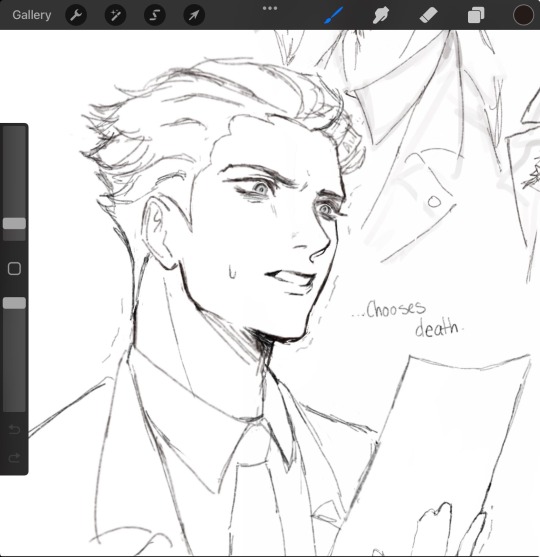
Task: Open the Layers panel
Action: (476, 15)
